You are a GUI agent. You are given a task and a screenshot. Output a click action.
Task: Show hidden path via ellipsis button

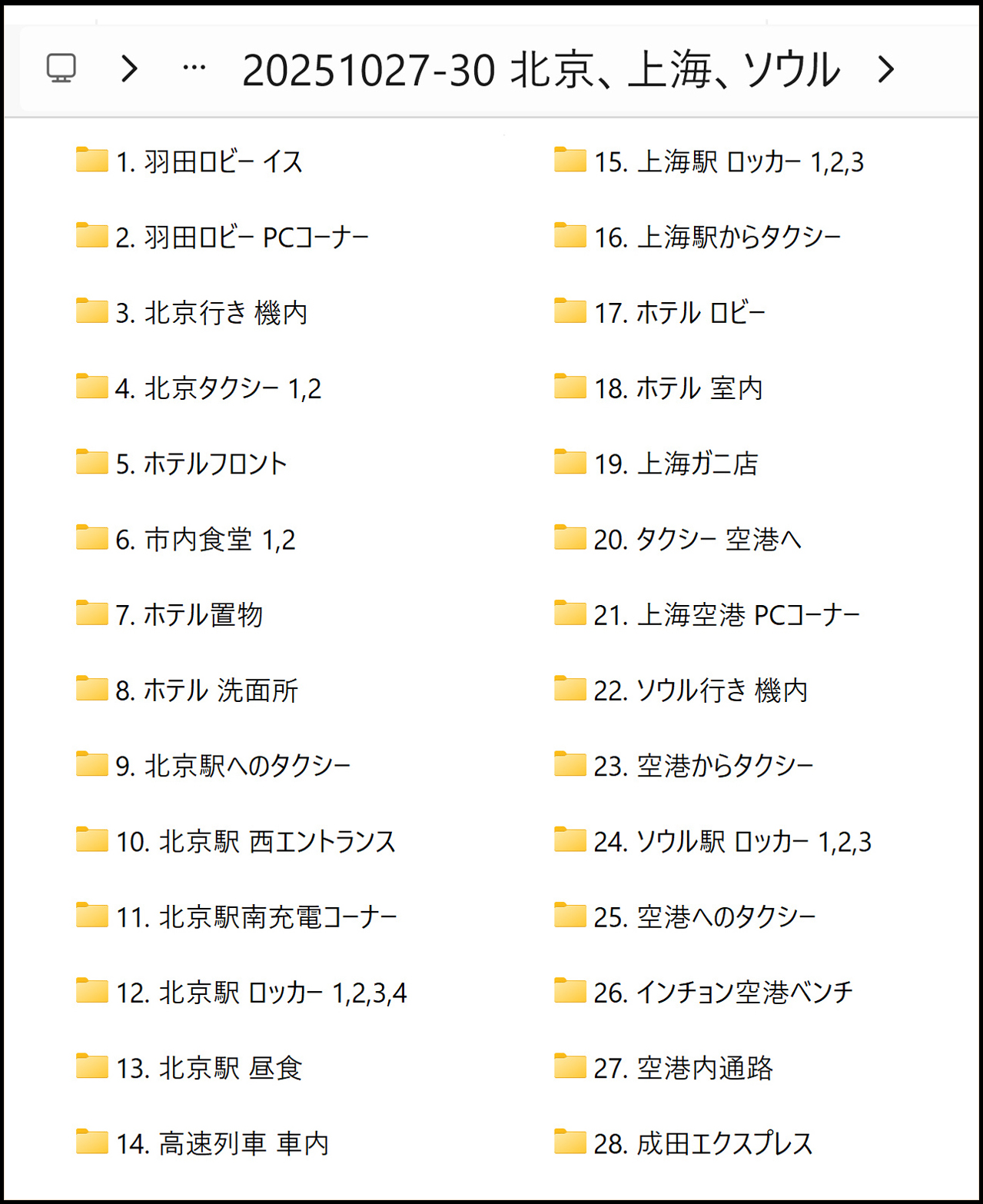coord(194,69)
